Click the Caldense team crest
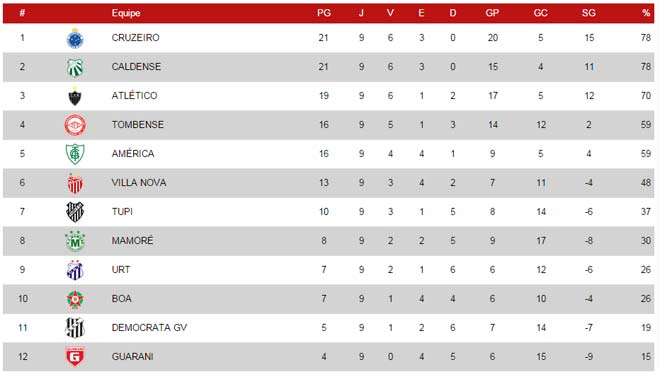This screenshot has width=660, height=372. (75, 68)
